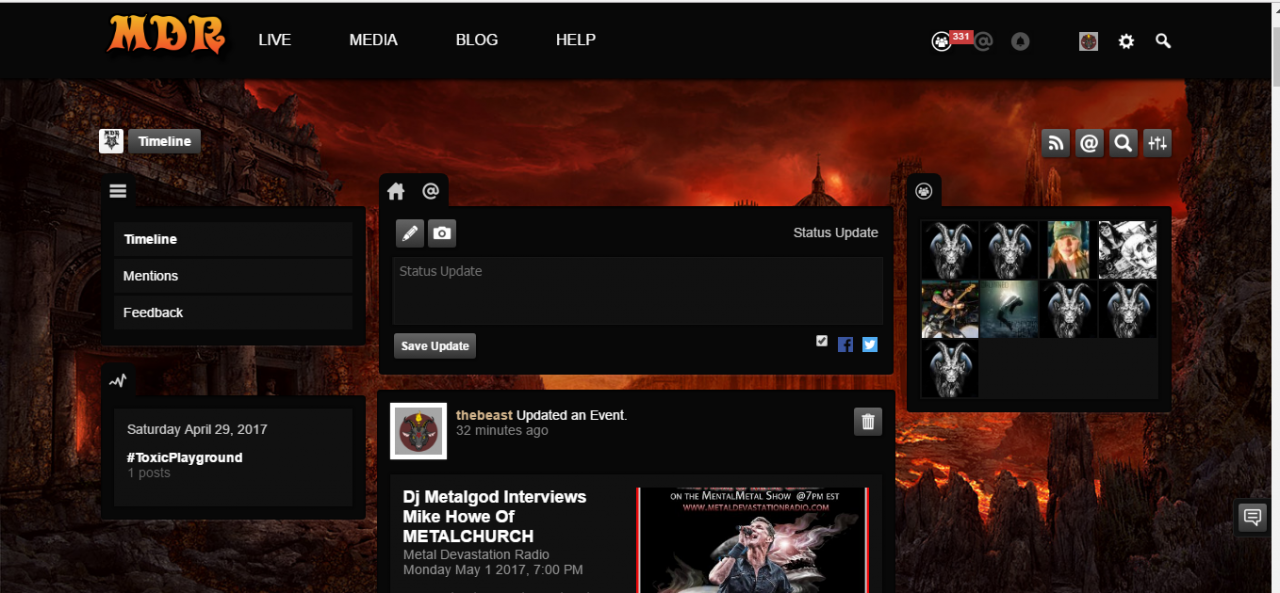Open the #ToxicPlayground hashtag link
Viewport: 1280px width, 593px height.
point(183,457)
